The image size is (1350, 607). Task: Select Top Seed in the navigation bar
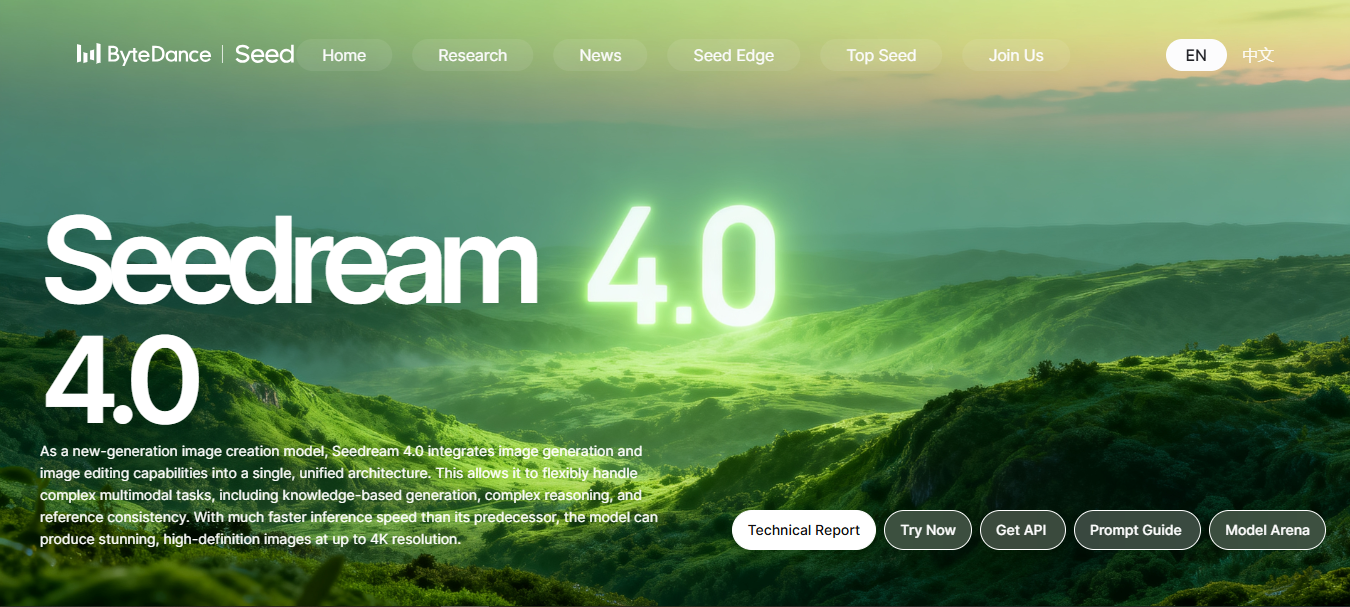[x=881, y=55]
